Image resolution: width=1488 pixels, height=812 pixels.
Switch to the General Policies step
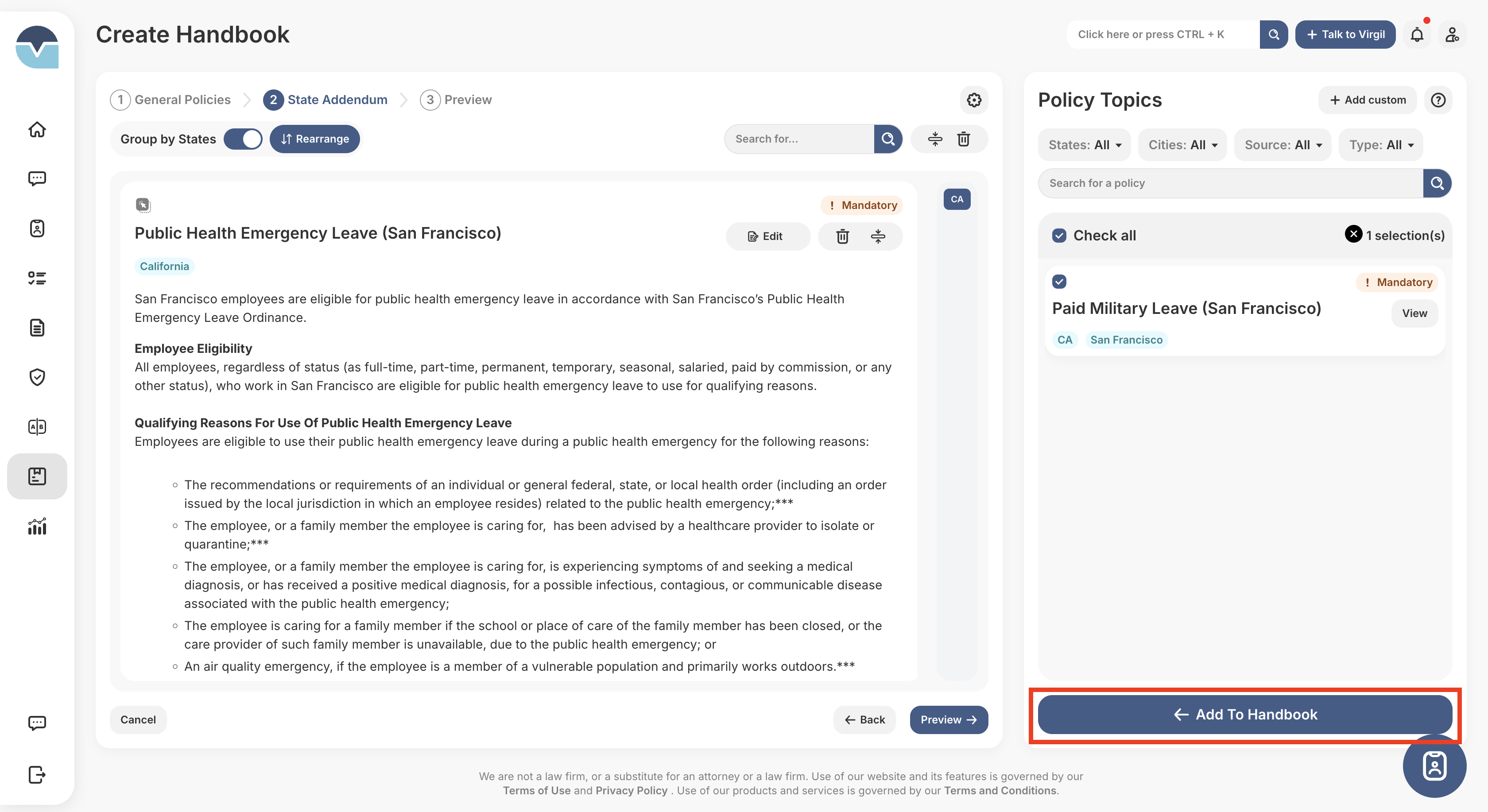[x=171, y=100]
